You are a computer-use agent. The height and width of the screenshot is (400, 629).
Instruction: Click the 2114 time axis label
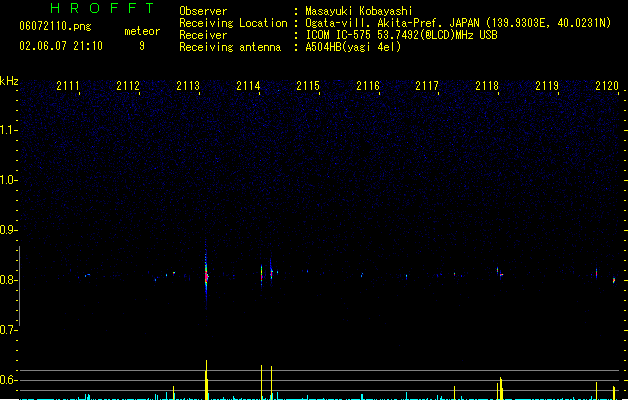[248, 86]
